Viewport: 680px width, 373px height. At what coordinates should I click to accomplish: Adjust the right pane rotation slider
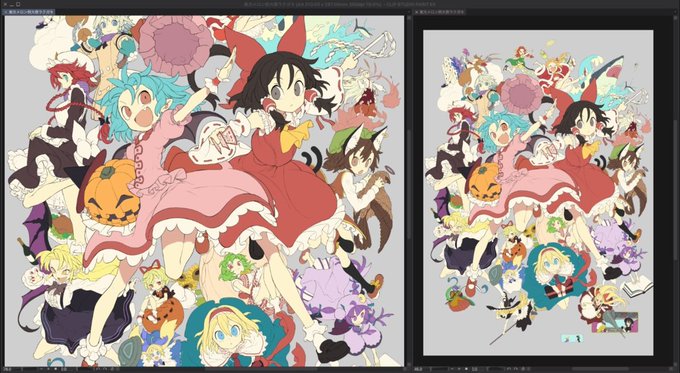(x=496, y=369)
